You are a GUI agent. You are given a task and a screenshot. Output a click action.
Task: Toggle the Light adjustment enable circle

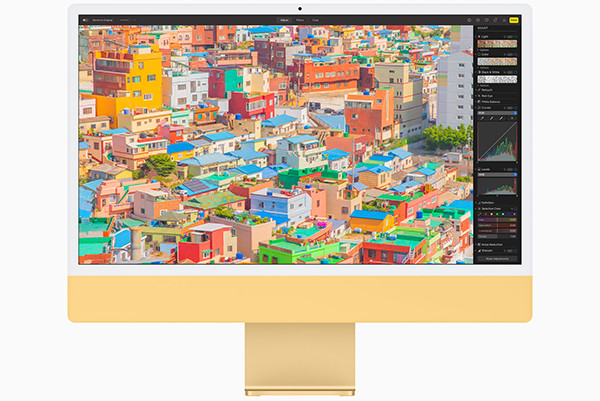click(517, 37)
